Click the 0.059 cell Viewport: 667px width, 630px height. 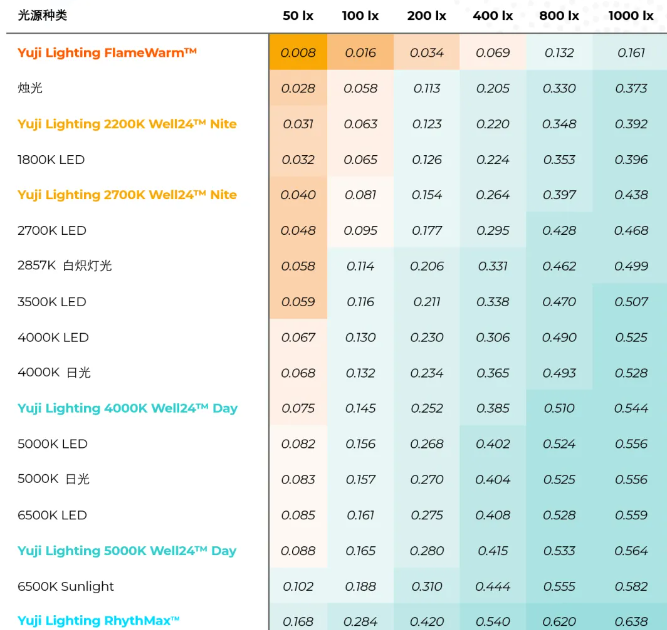point(298,302)
